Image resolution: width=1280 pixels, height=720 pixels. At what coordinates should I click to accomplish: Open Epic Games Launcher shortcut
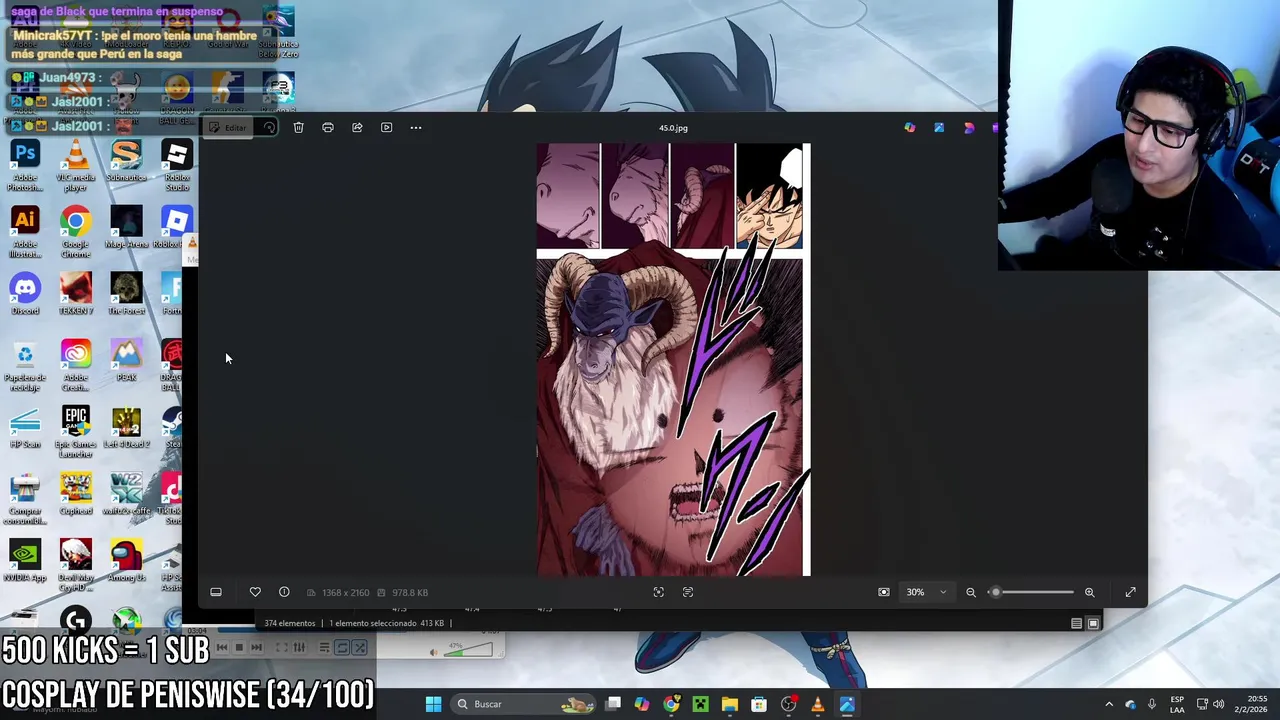tap(76, 433)
